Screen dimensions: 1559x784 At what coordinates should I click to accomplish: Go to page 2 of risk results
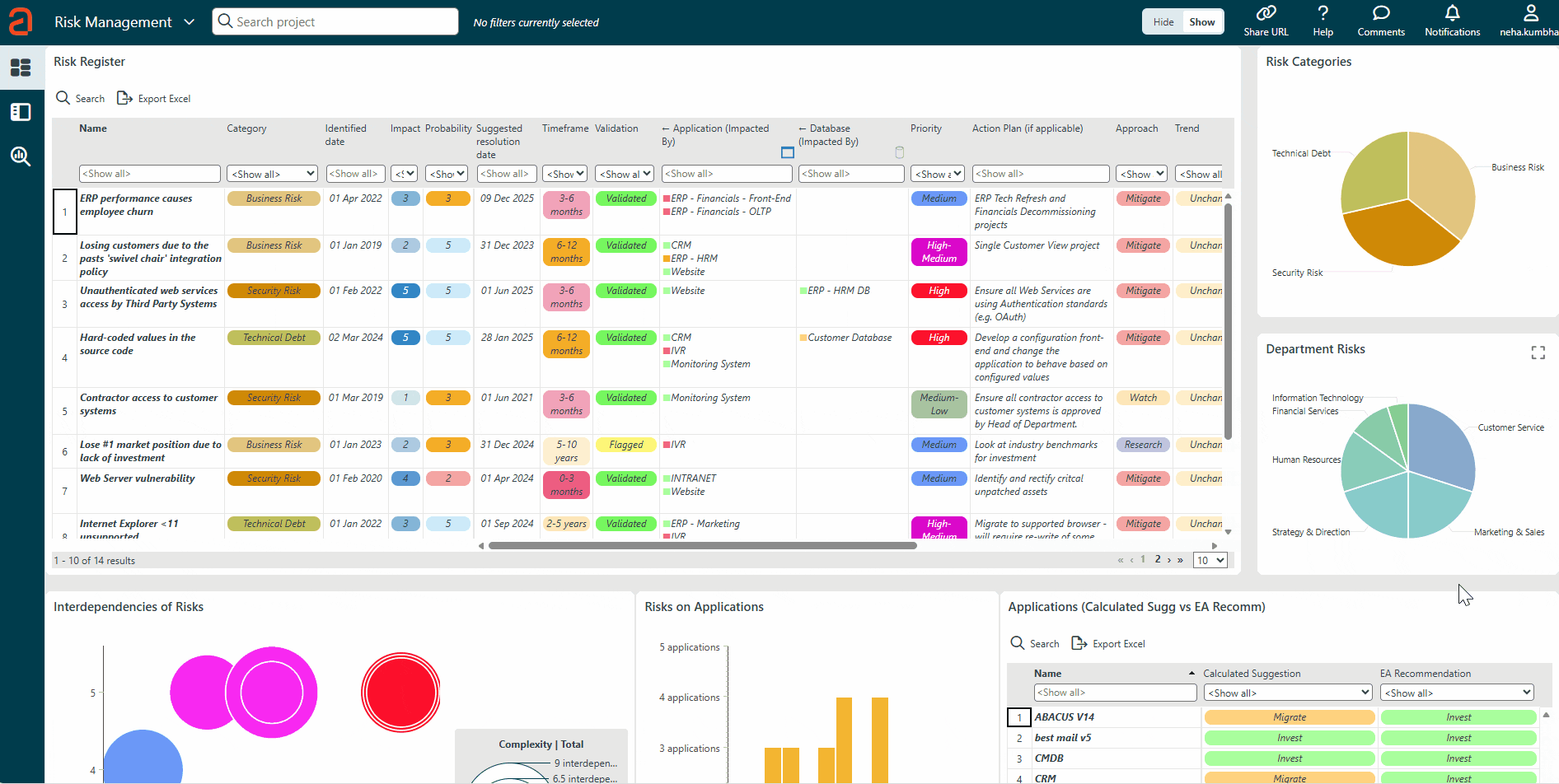click(1157, 560)
